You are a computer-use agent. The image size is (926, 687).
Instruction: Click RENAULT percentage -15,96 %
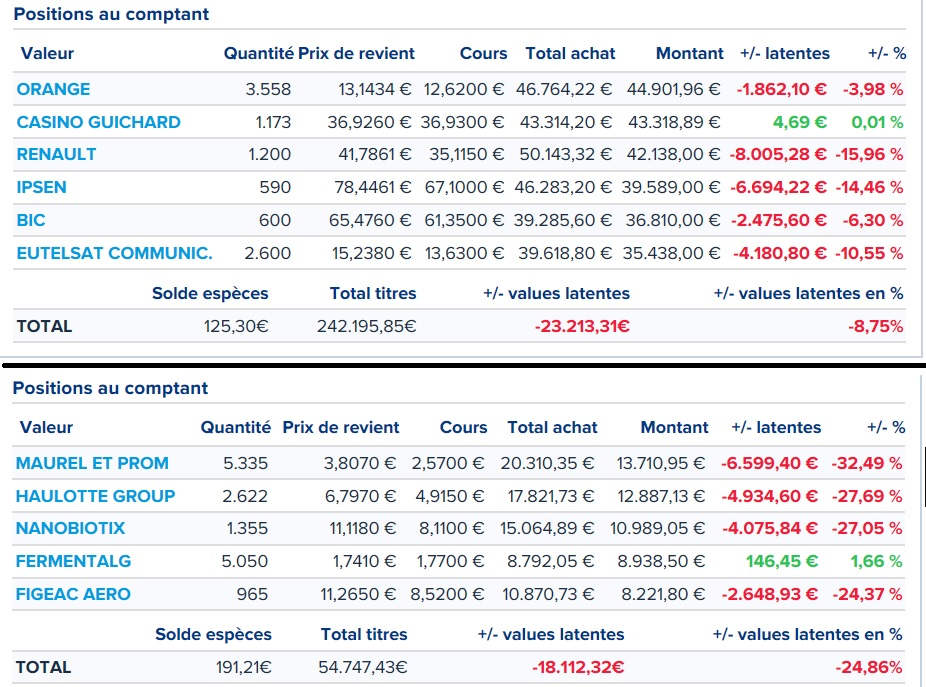[869, 154]
